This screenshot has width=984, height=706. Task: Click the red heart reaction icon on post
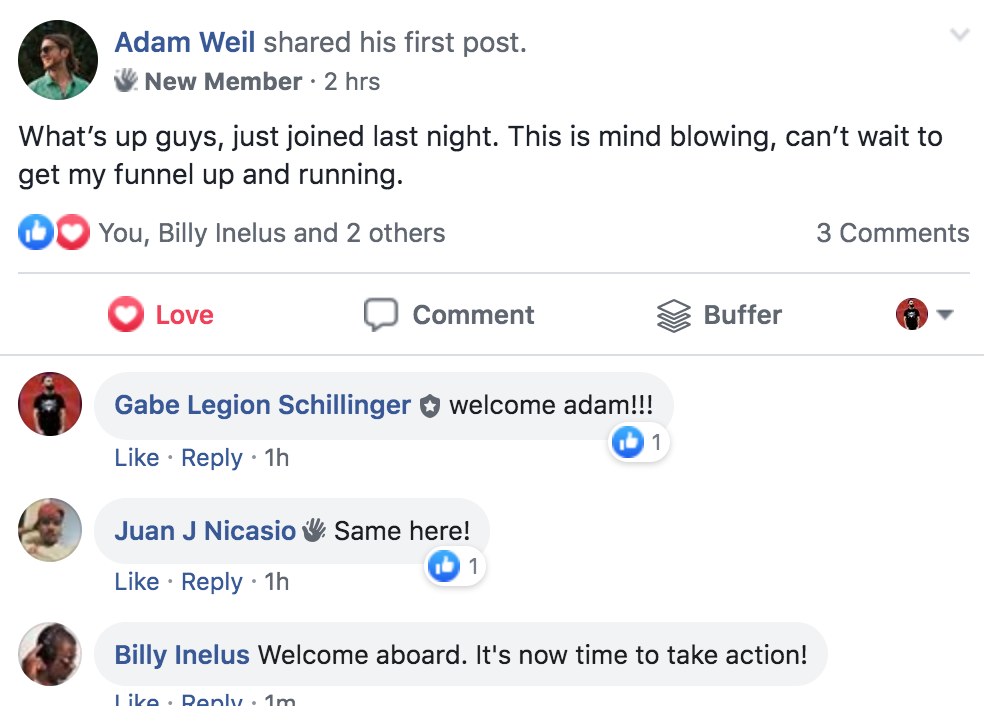[73, 232]
